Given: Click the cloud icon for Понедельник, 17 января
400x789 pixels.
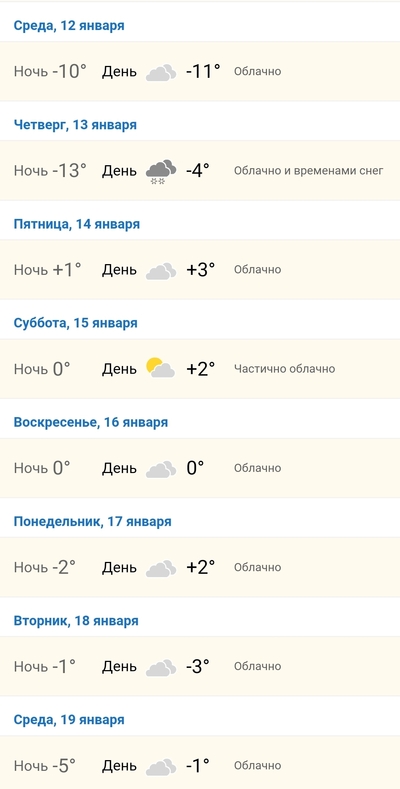Looking at the screenshot, I should (x=161, y=569).
